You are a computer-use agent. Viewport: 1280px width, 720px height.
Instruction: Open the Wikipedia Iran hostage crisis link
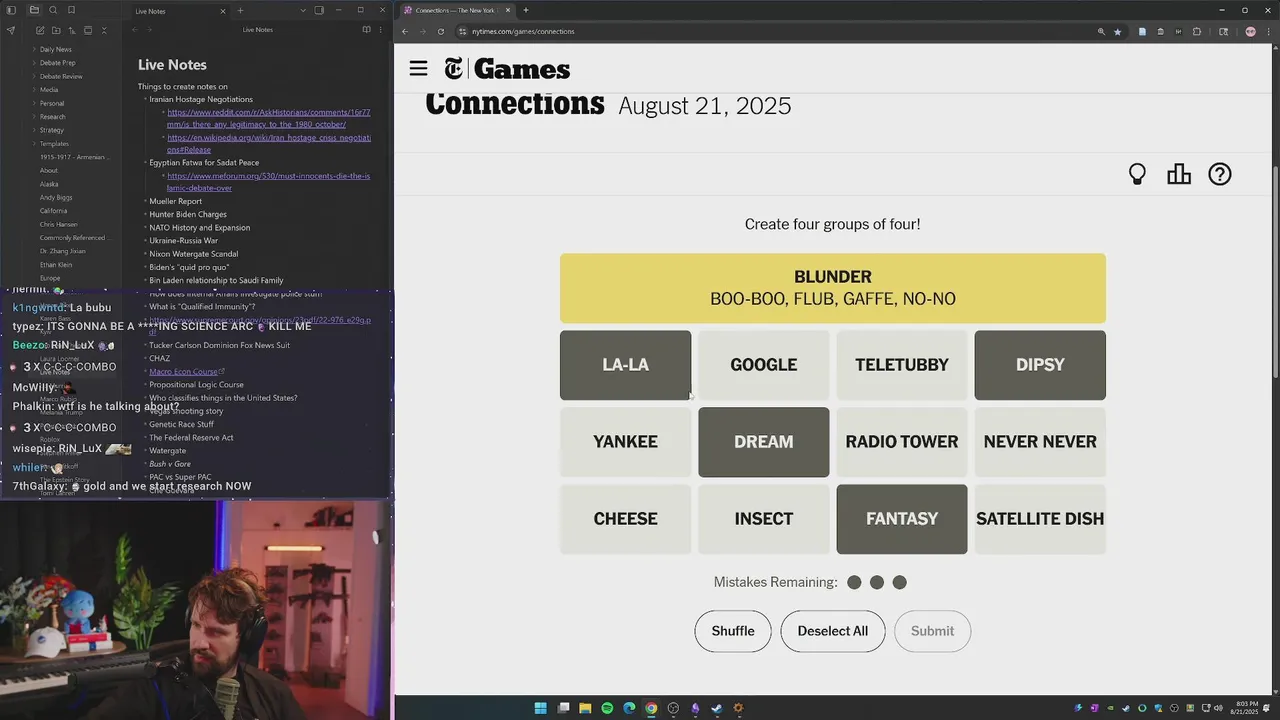point(268,143)
